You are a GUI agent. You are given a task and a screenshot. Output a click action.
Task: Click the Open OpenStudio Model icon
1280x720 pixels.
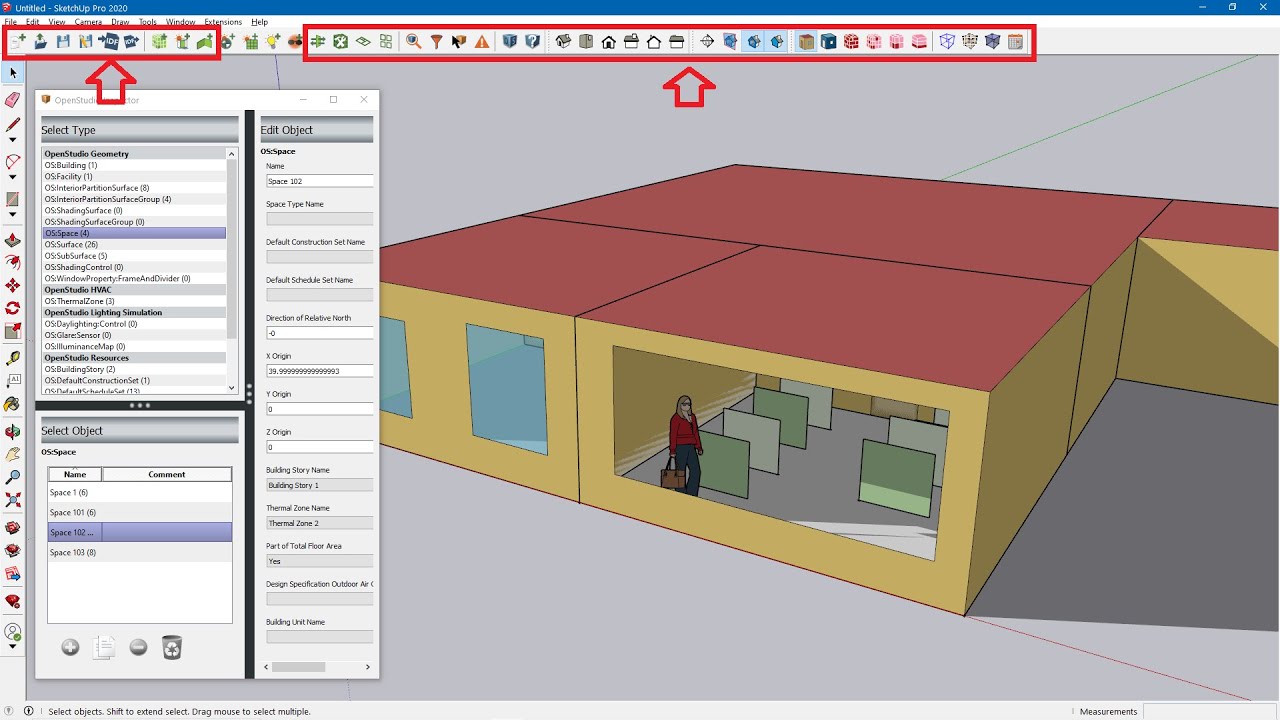tap(41, 41)
